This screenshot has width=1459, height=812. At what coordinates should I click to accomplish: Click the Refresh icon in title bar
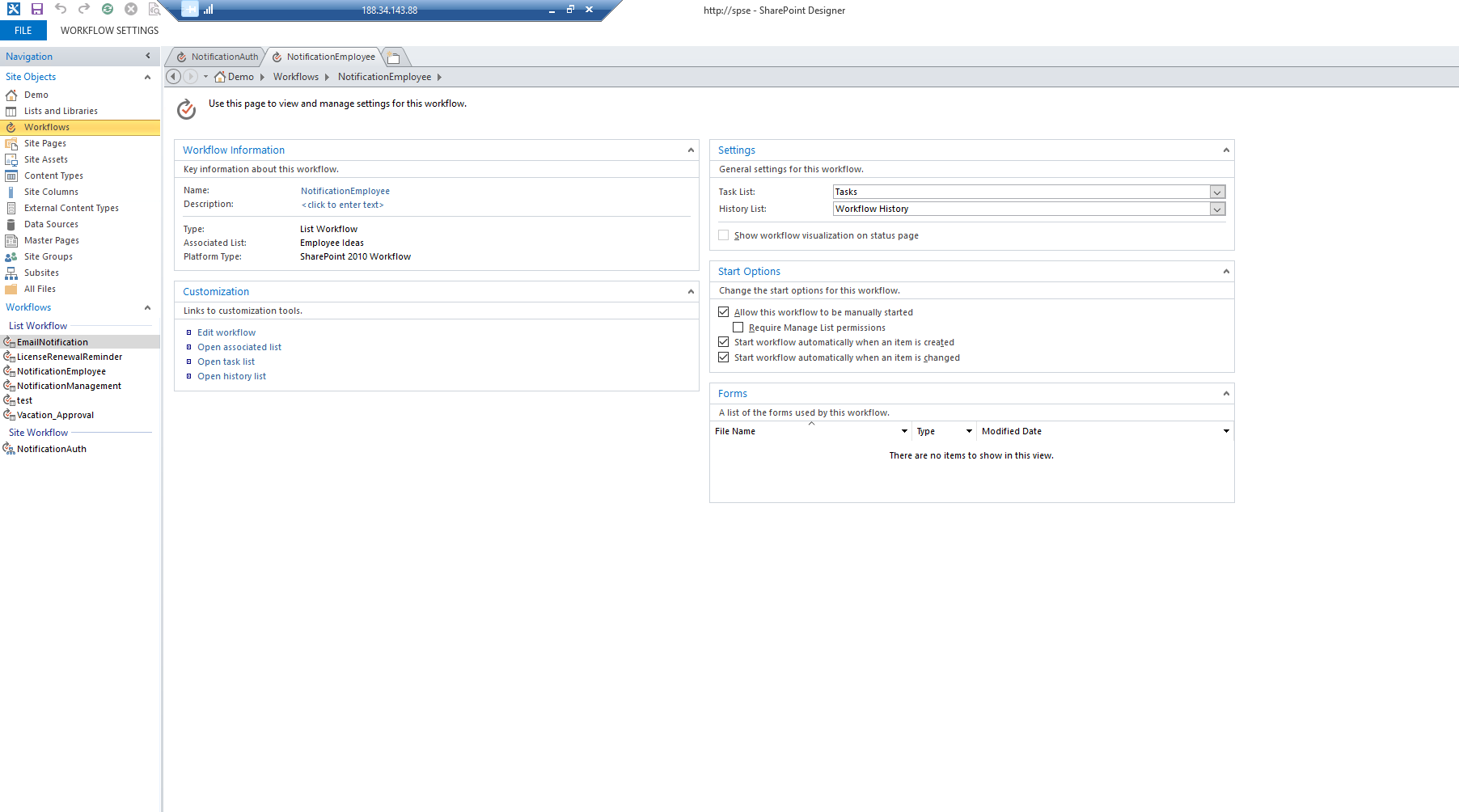pyautogui.click(x=108, y=9)
